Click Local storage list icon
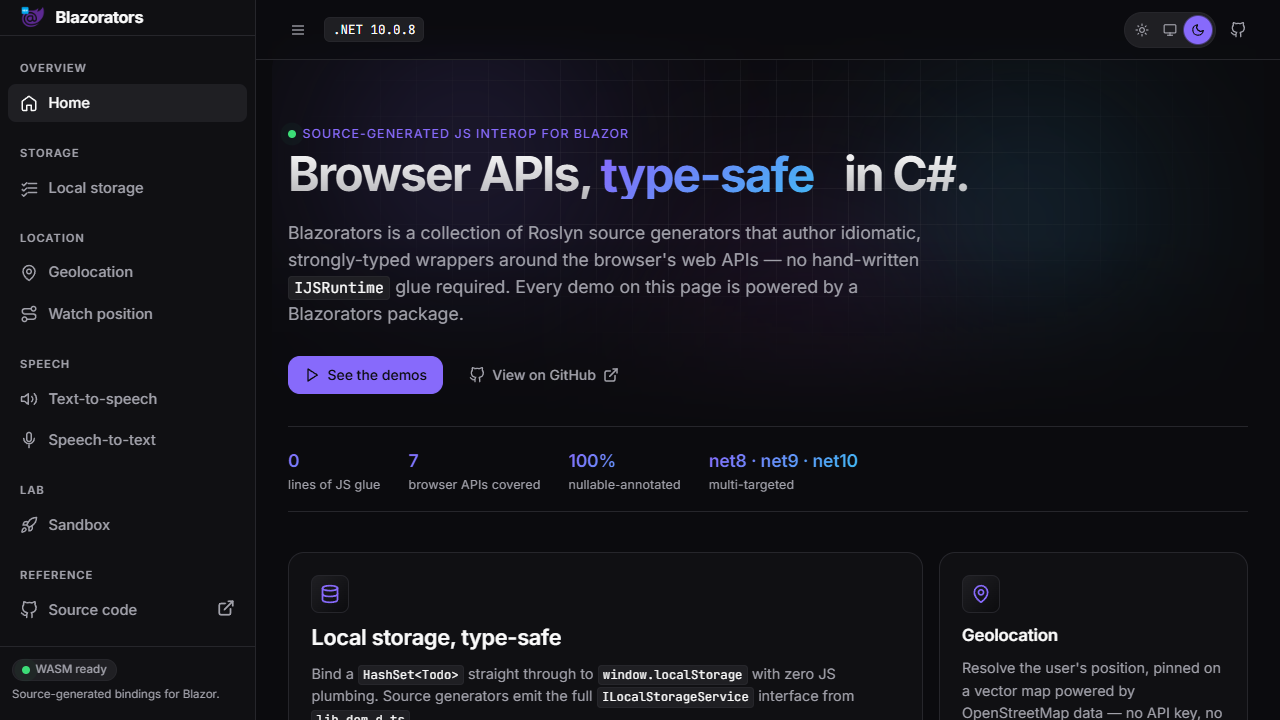 tap(29, 188)
